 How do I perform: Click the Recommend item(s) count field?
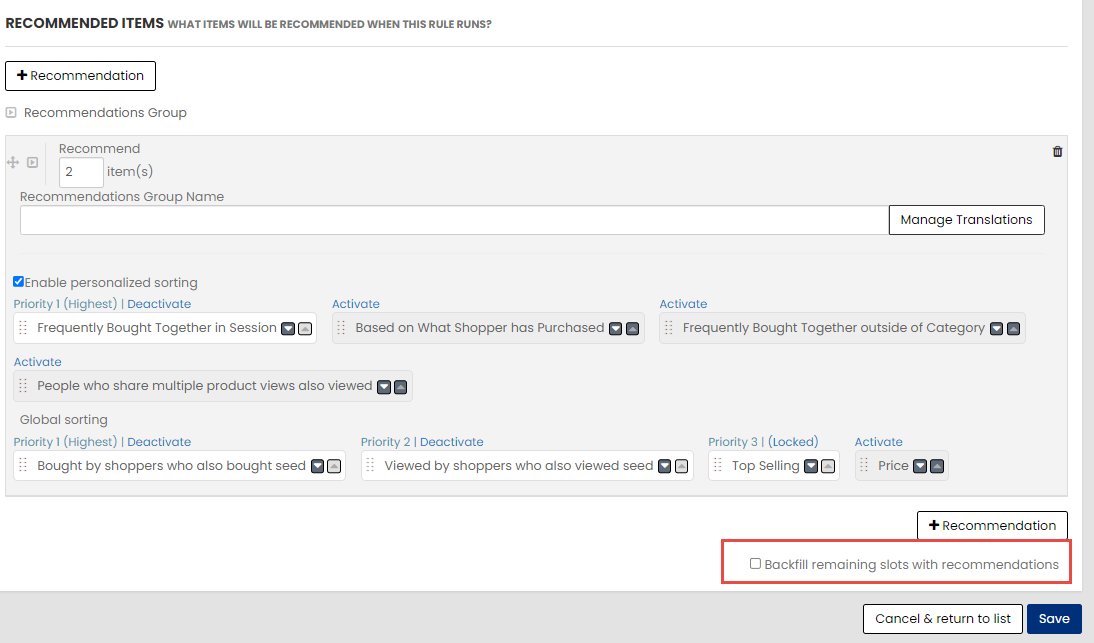coord(81,172)
